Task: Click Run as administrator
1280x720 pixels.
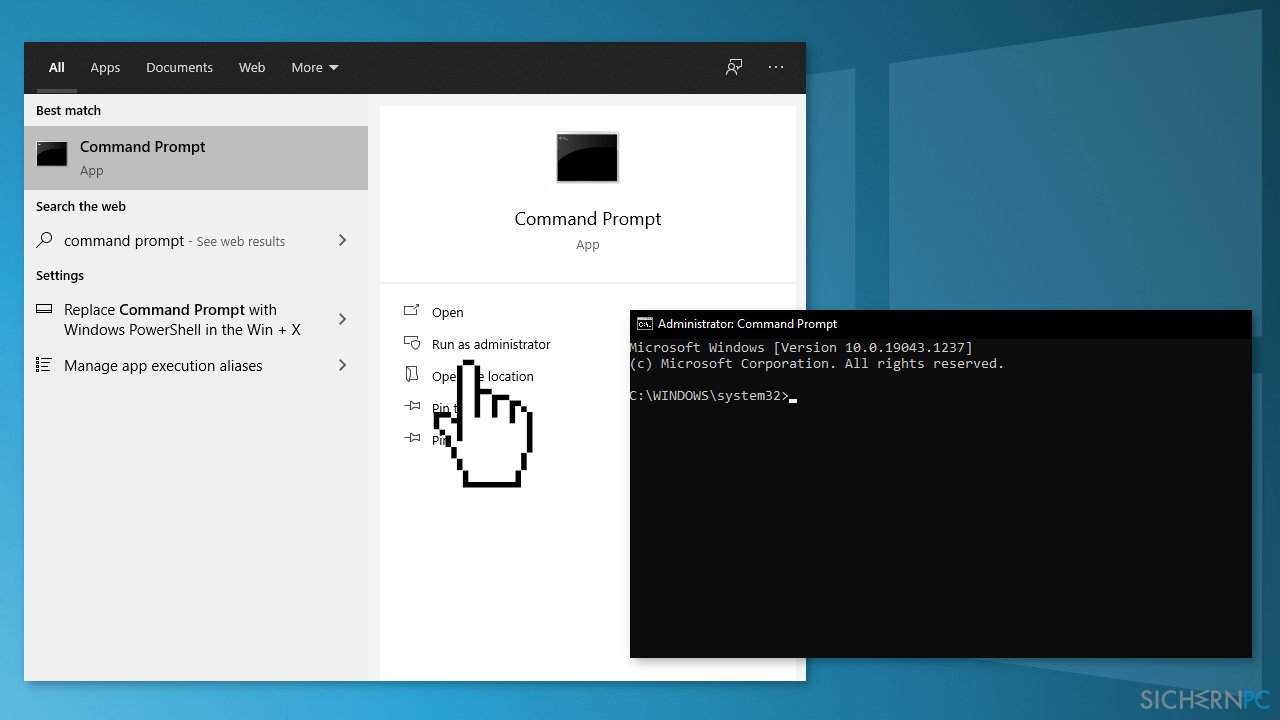Action: click(490, 343)
